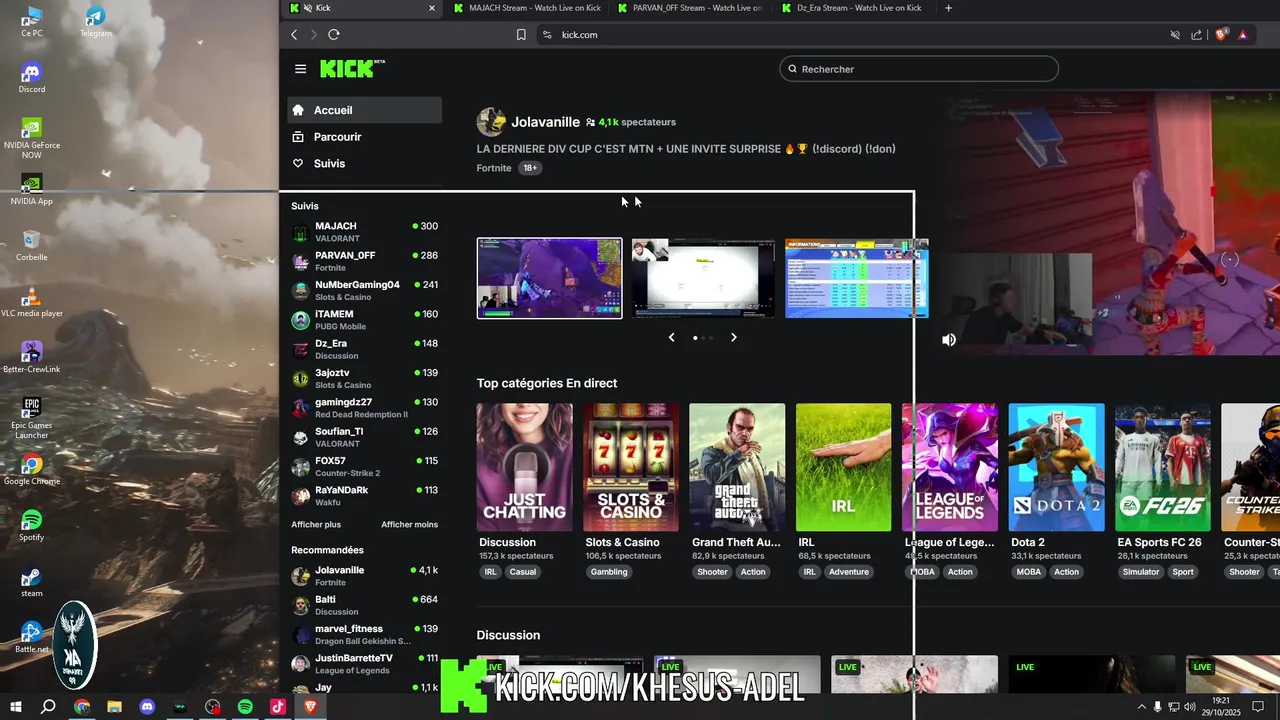The width and height of the screenshot is (1280, 720).
Task: Open OBS Studio from the taskbar
Action: [213, 706]
